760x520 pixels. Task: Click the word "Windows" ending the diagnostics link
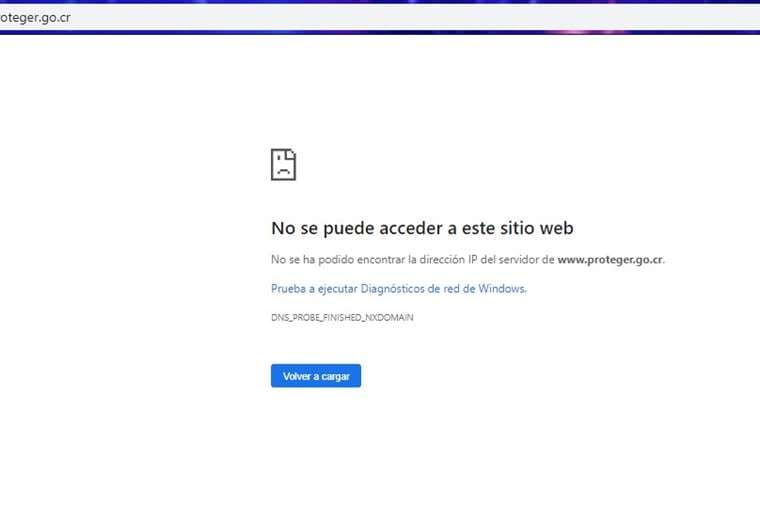tap(504, 288)
